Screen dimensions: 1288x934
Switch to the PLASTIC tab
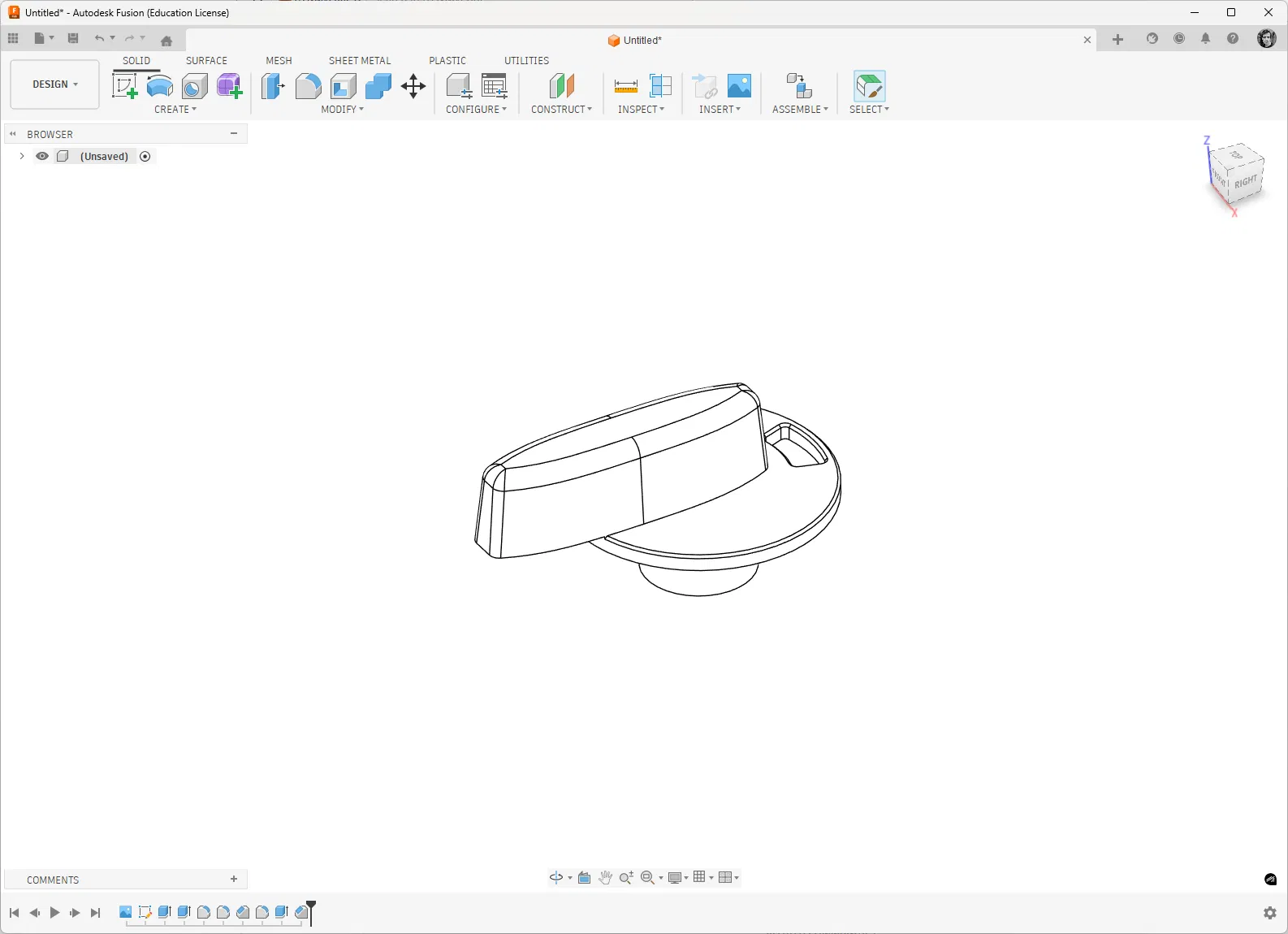(447, 61)
